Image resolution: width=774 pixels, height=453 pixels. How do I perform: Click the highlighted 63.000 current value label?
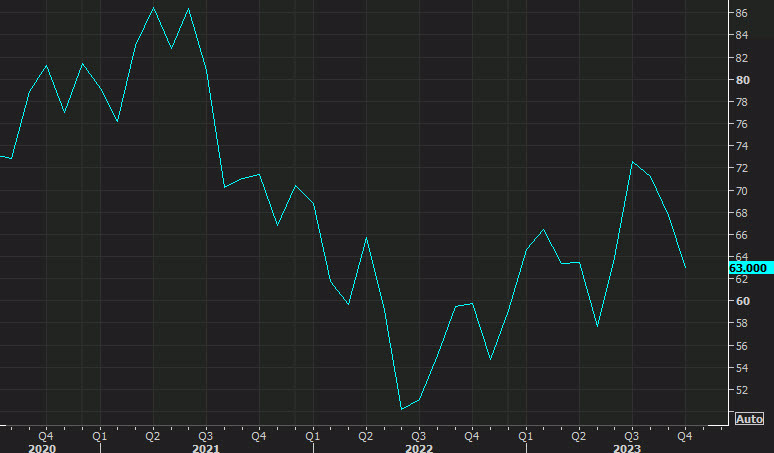click(748, 268)
